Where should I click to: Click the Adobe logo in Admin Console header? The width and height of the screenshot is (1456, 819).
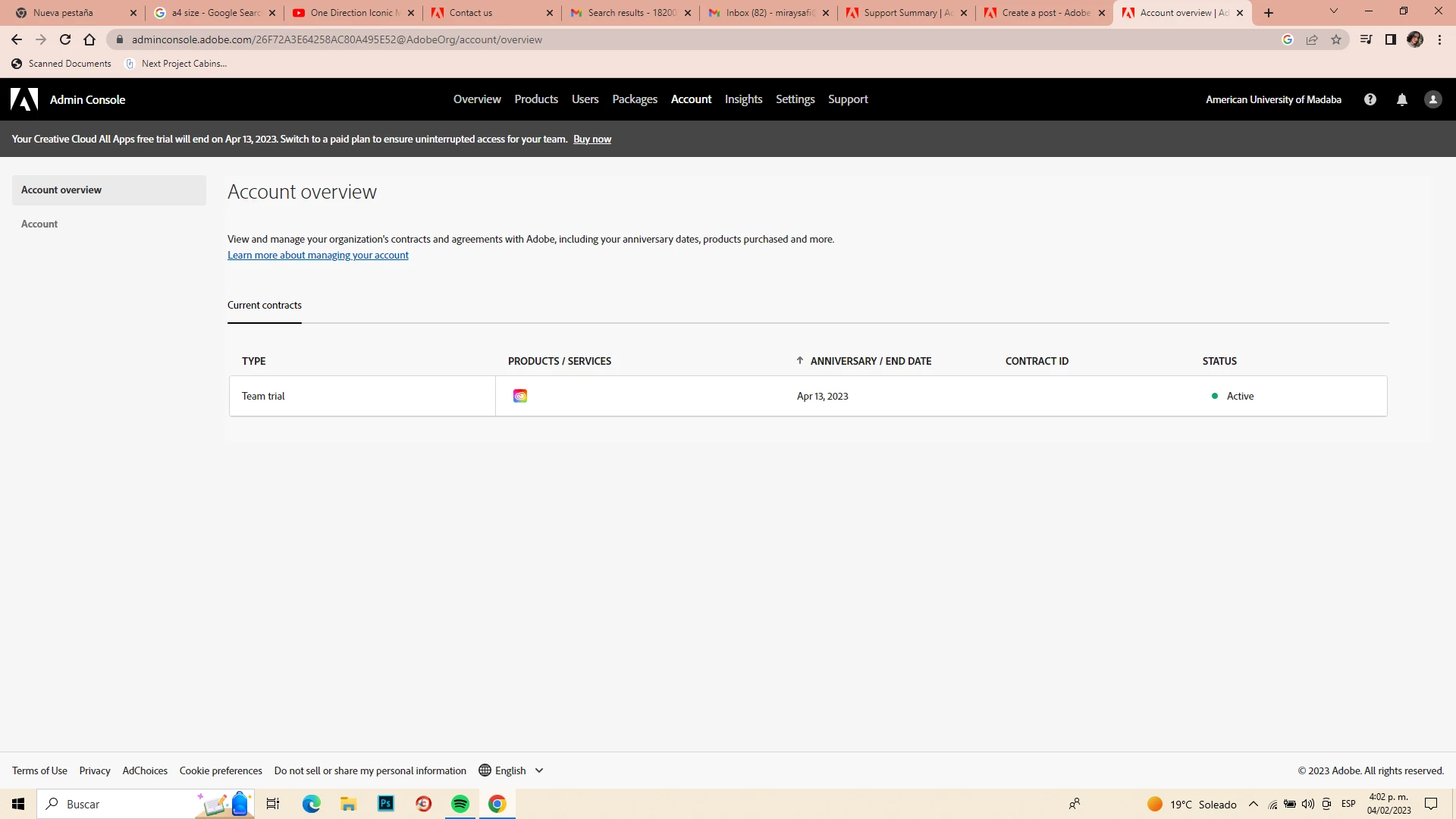[24, 99]
